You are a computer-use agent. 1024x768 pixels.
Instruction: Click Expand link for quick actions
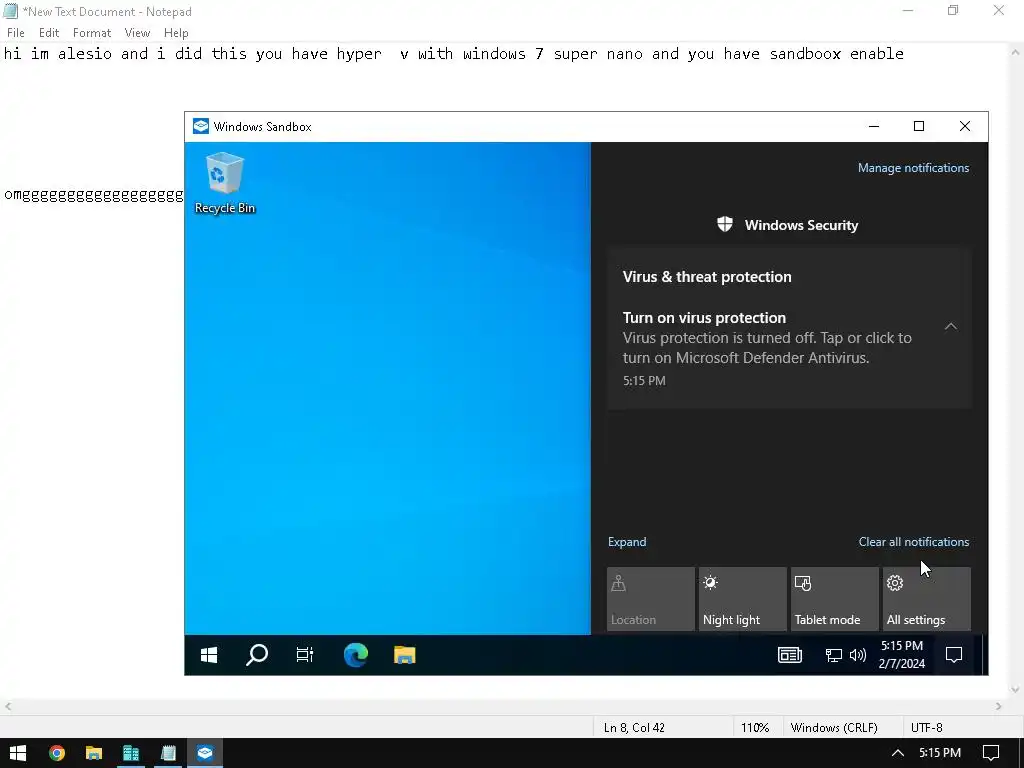pyautogui.click(x=627, y=541)
